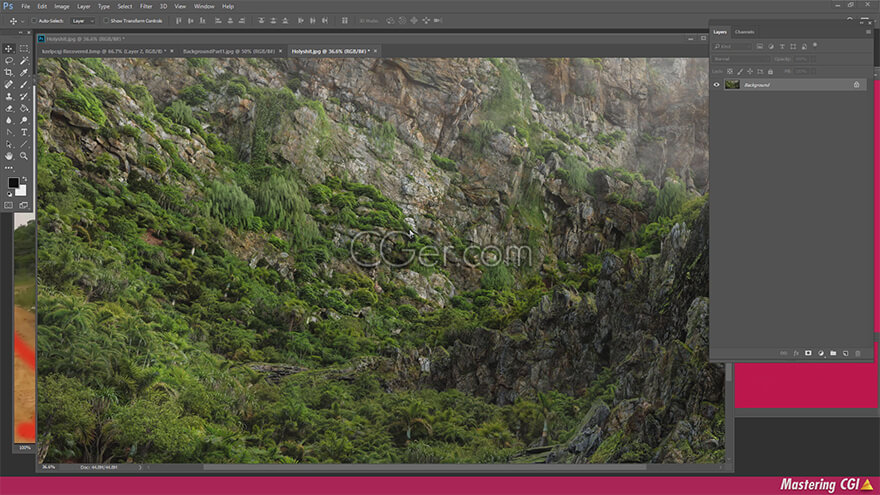Click the Background layer thumbnail
Image resolution: width=880 pixels, height=495 pixels.
732,85
